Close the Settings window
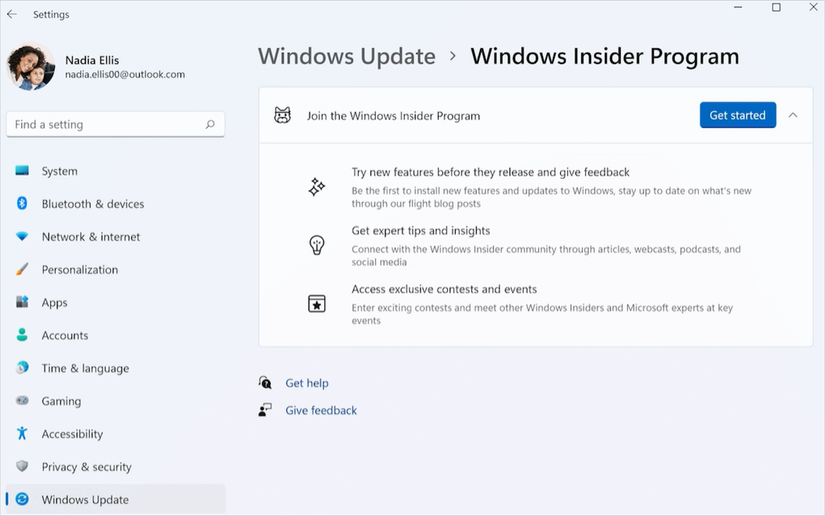 click(813, 7)
